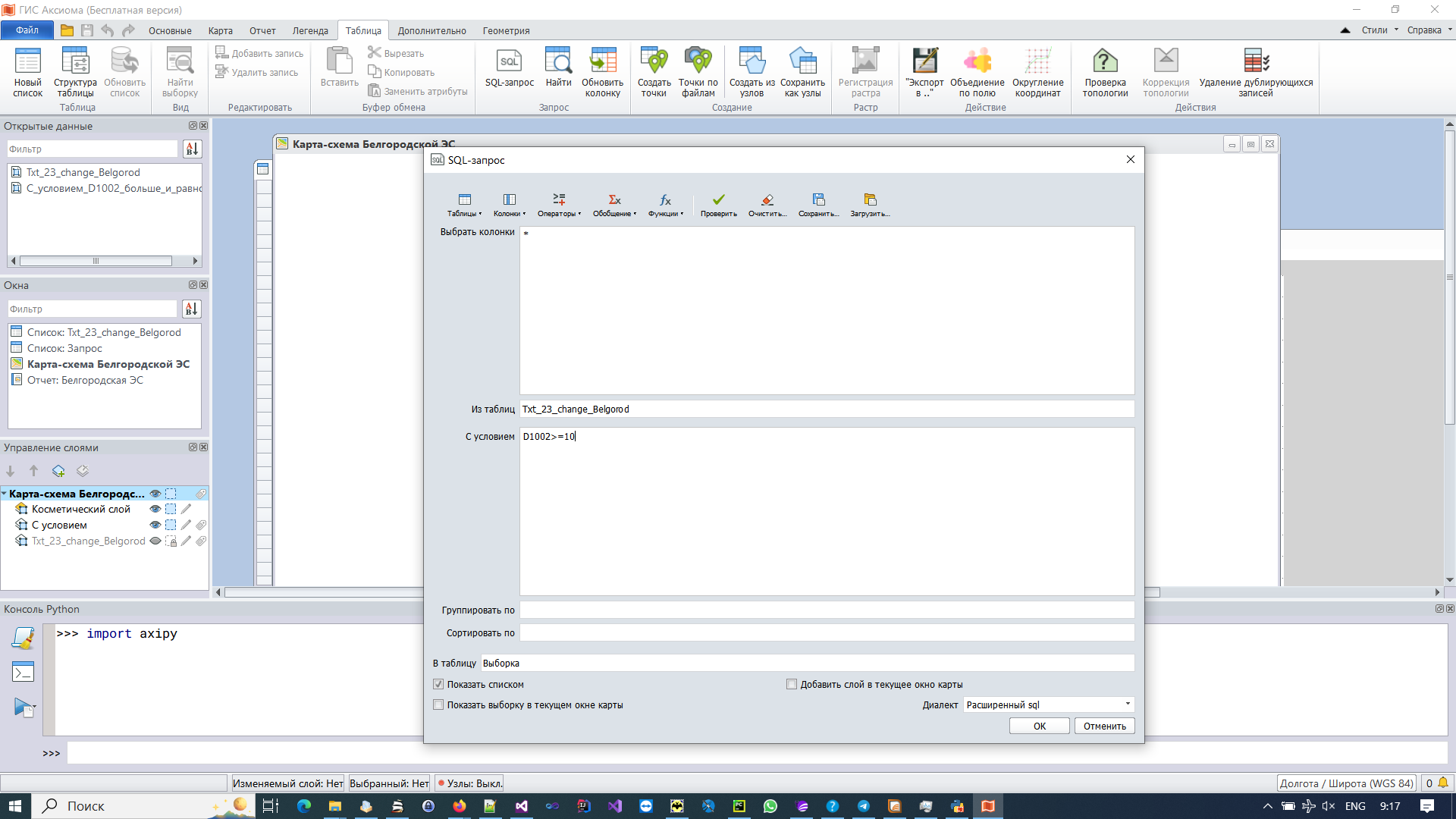
Task: Click the Очистить eraser icon
Action: tap(767, 200)
